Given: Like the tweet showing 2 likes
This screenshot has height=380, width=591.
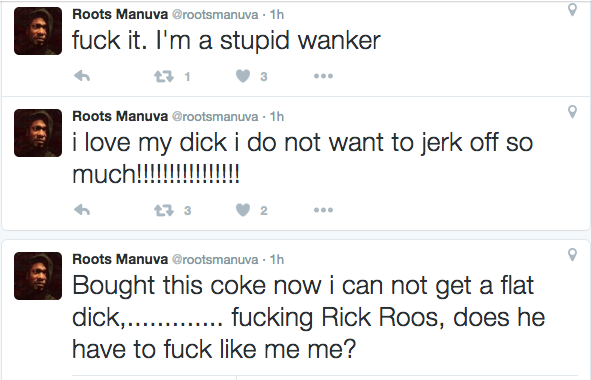Looking at the screenshot, I should coord(243,210).
